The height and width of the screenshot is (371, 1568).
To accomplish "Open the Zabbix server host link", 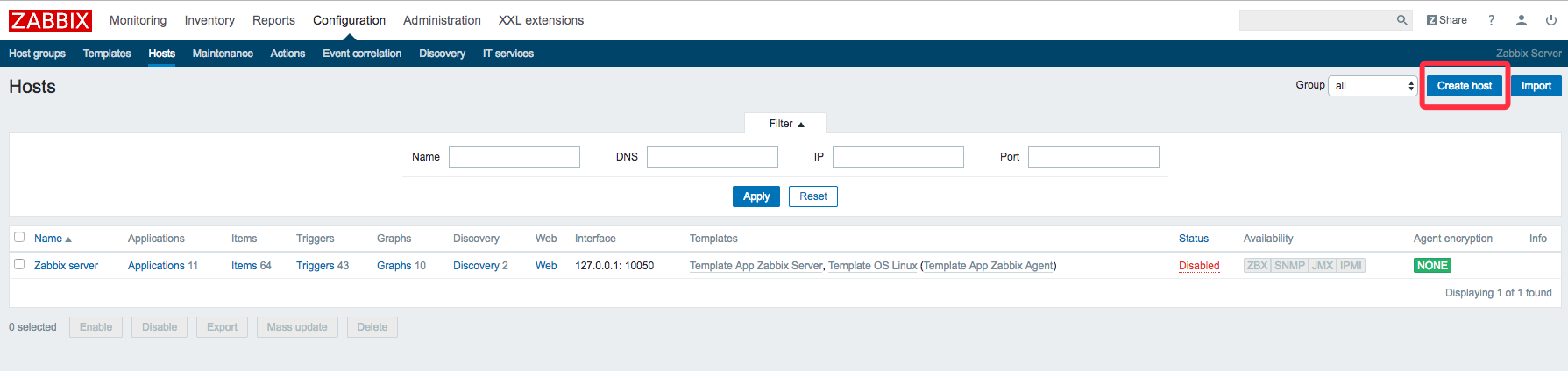I will click(66, 266).
